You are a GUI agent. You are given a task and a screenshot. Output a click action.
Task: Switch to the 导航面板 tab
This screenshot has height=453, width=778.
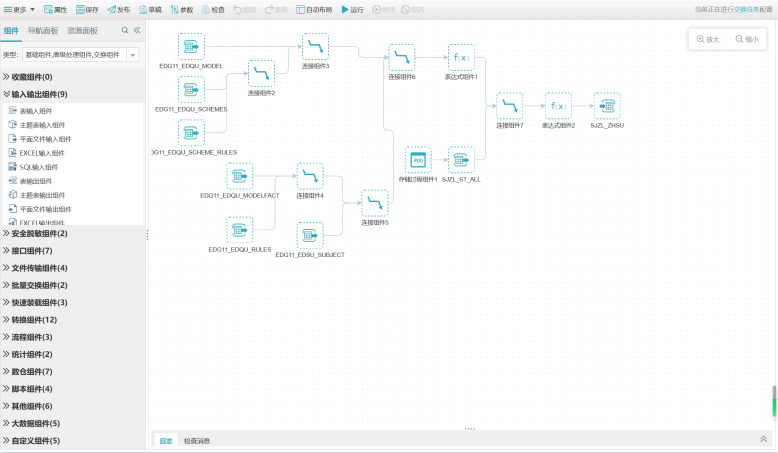[43, 31]
